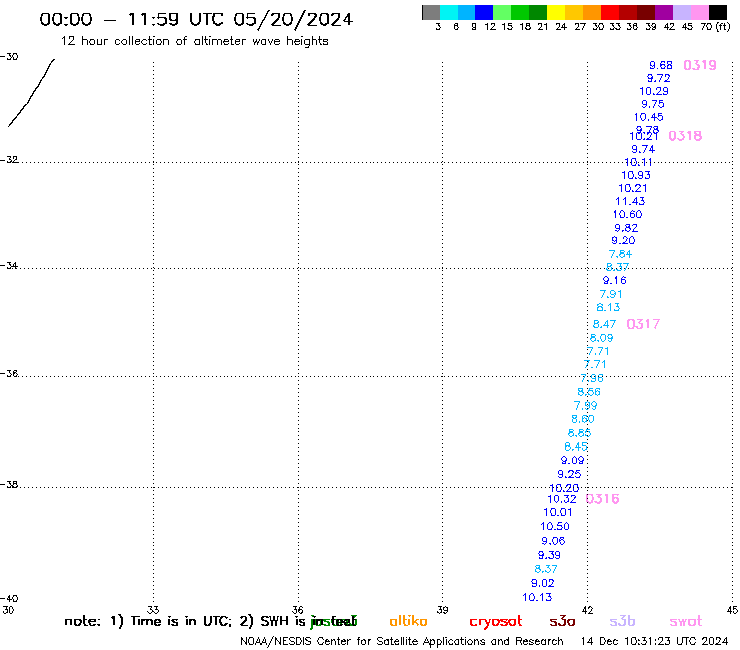Click the wave height value 9.09
This screenshot has height=650, width=740.
pyautogui.click(x=572, y=460)
